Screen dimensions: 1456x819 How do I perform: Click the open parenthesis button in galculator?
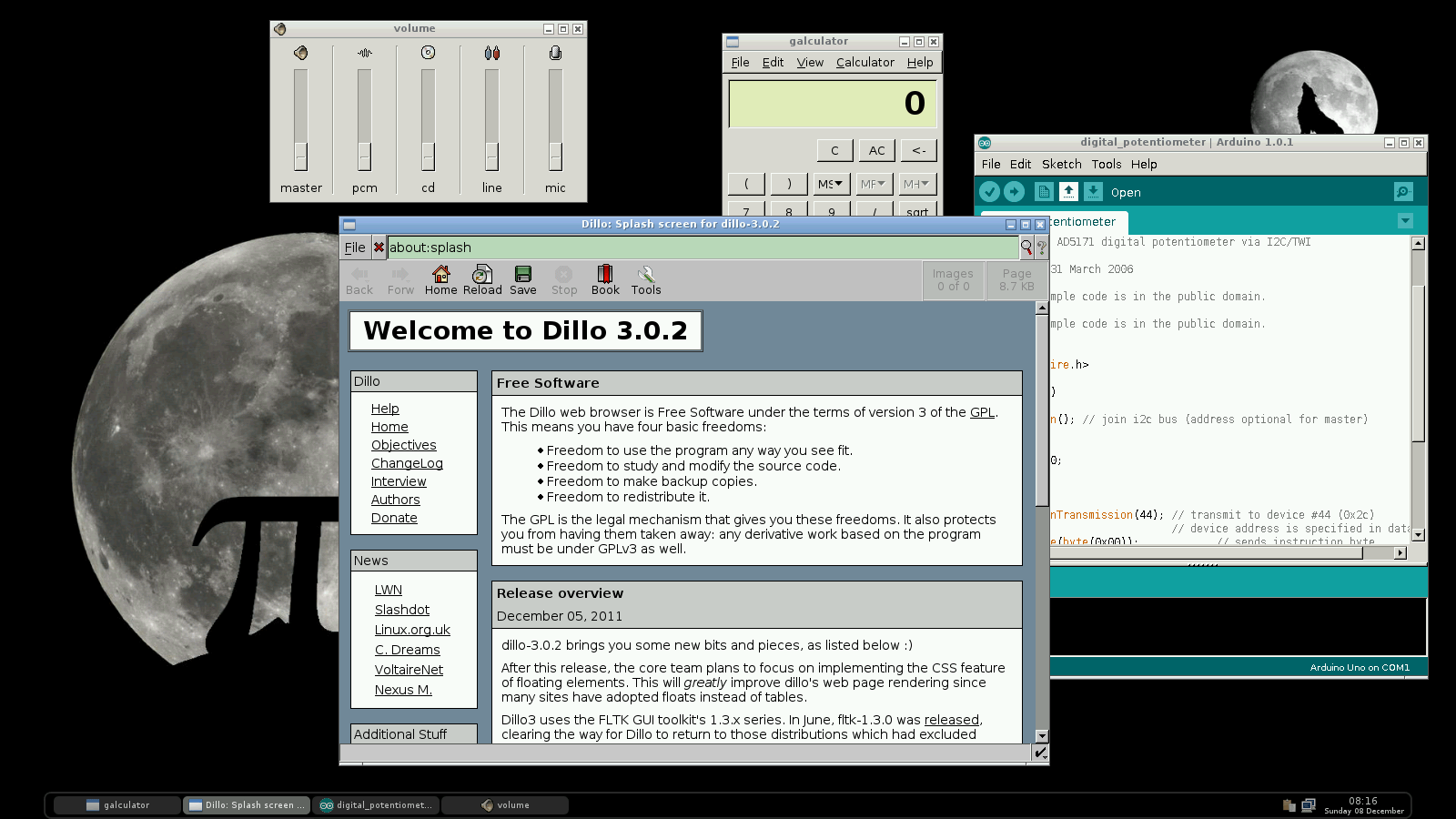[x=746, y=184]
